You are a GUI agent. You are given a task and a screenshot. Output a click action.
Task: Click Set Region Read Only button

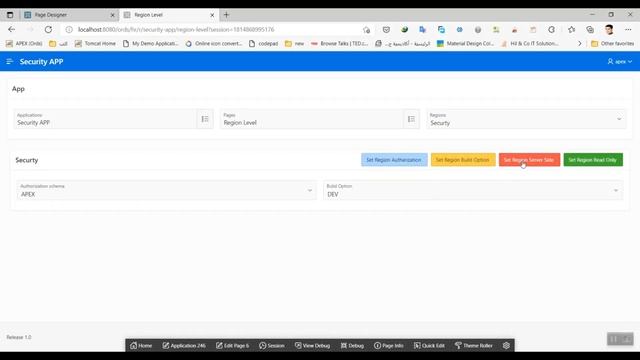tap(593, 160)
